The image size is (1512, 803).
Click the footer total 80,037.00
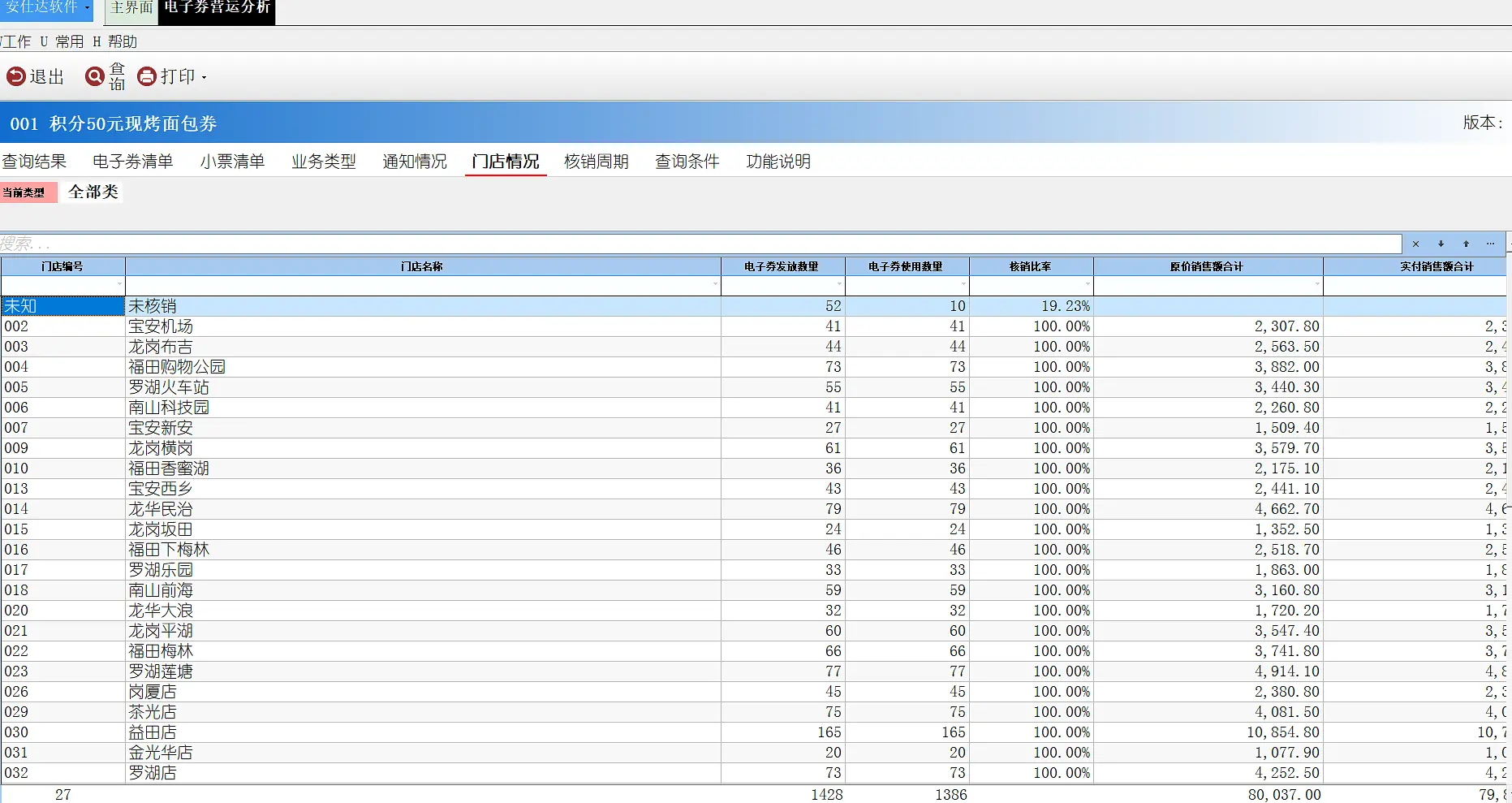(x=1284, y=795)
